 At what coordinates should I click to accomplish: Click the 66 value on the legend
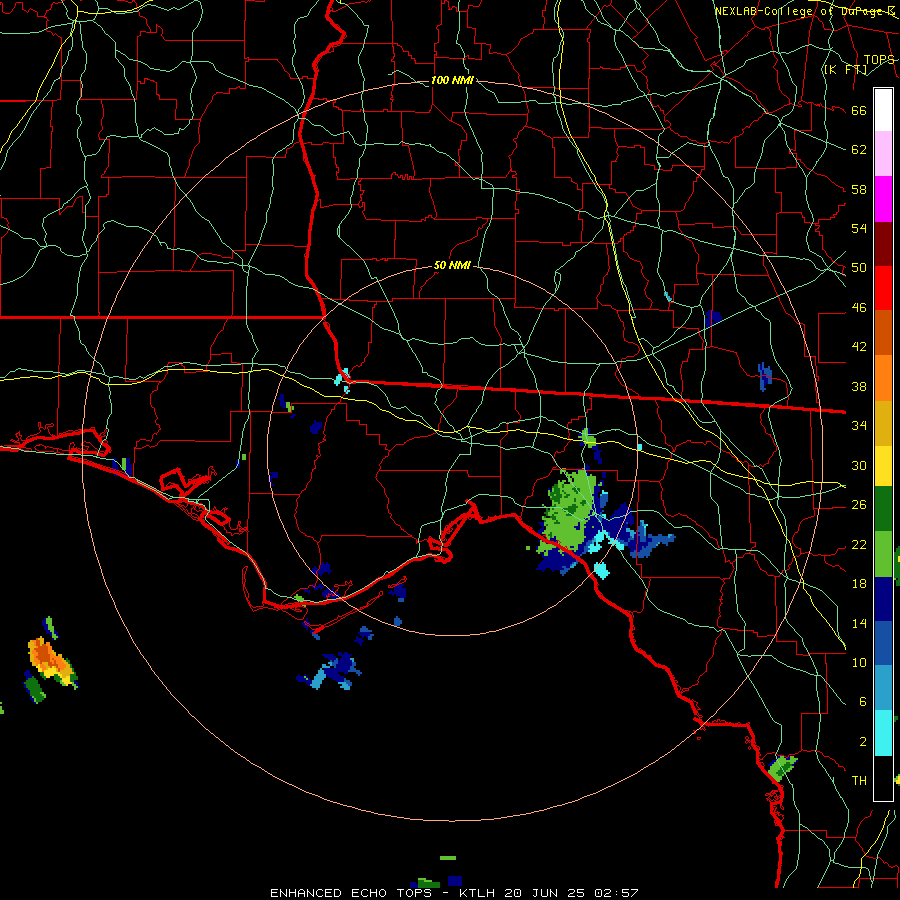click(x=859, y=110)
